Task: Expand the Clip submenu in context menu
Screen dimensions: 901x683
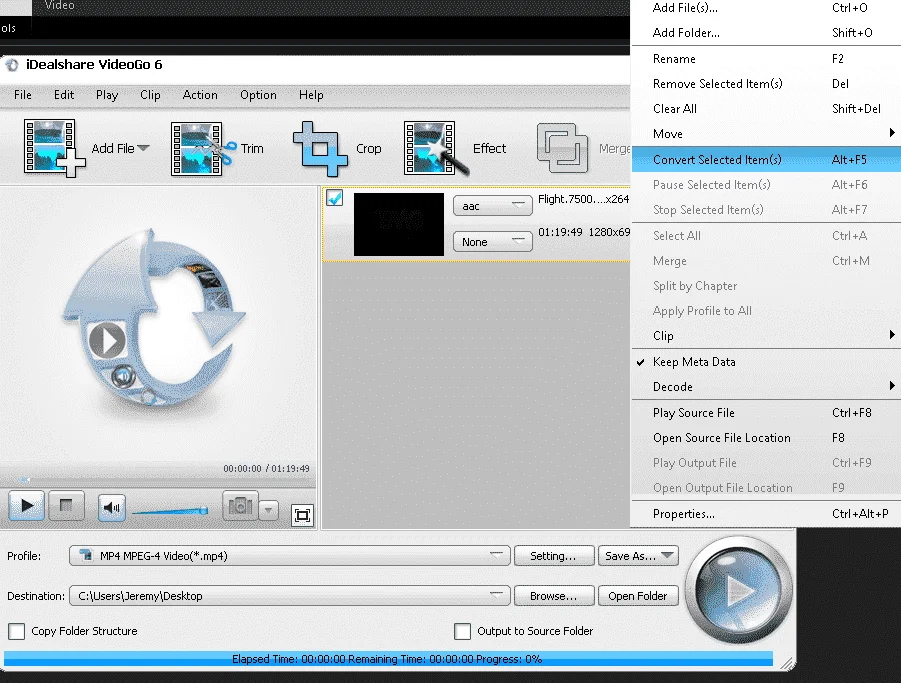Action: pyautogui.click(x=766, y=336)
